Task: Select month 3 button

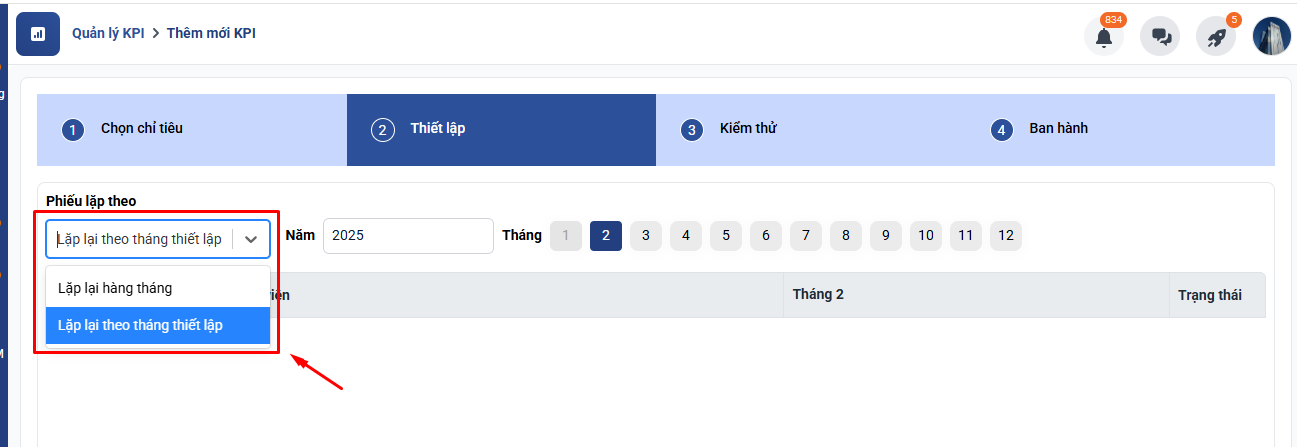Action: [646, 236]
